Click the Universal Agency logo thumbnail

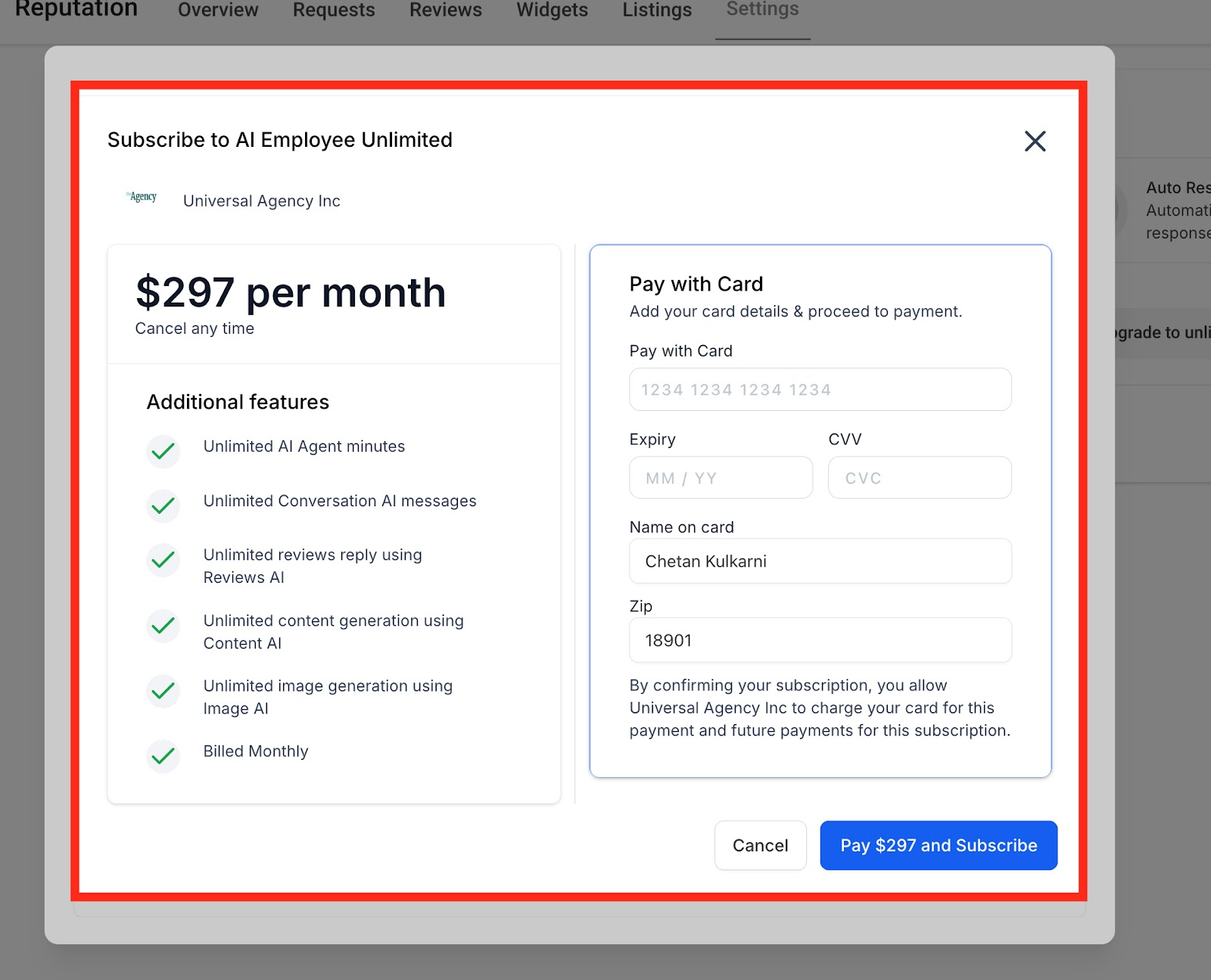[x=142, y=197]
